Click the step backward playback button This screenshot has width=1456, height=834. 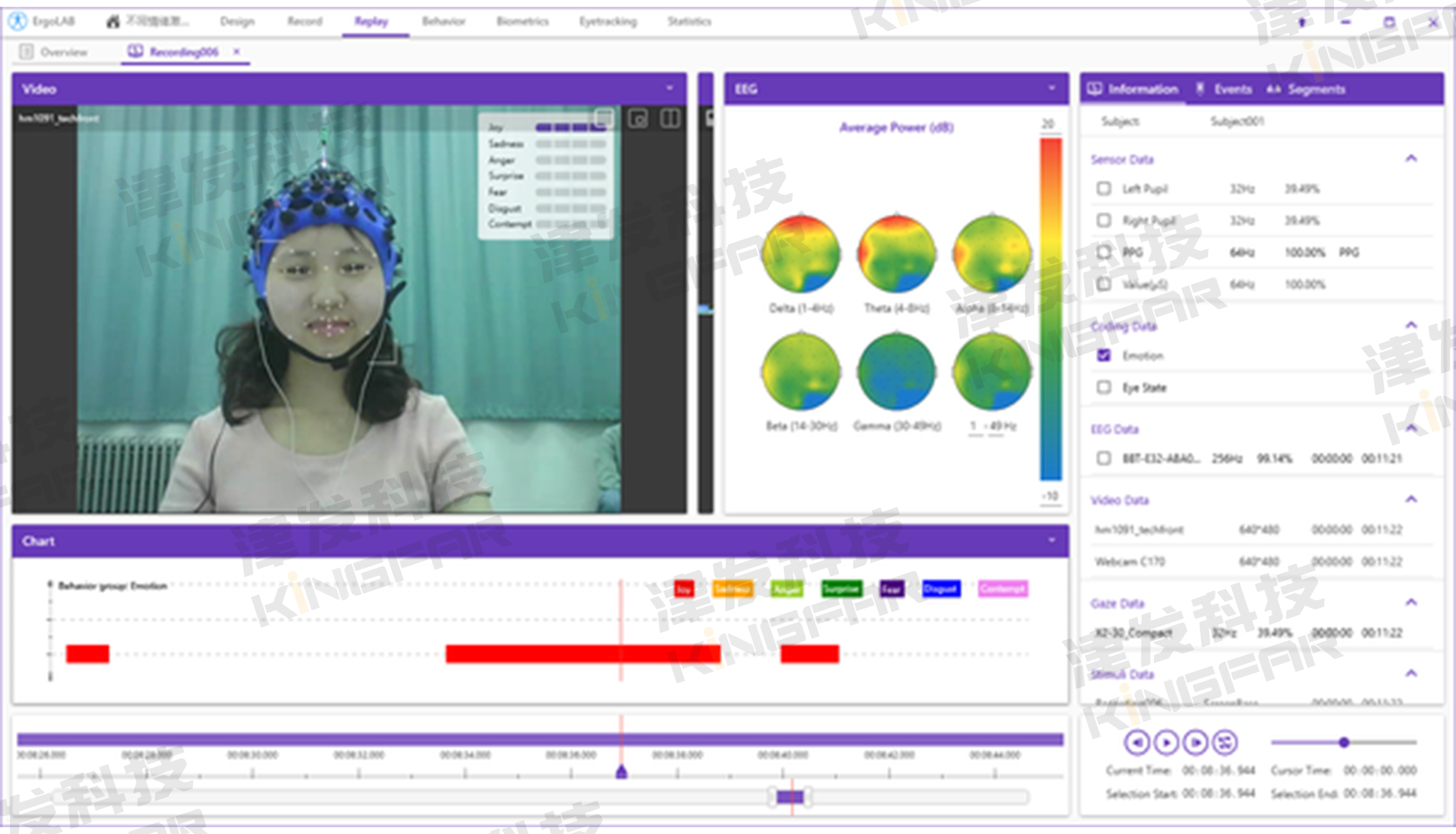point(1136,743)
